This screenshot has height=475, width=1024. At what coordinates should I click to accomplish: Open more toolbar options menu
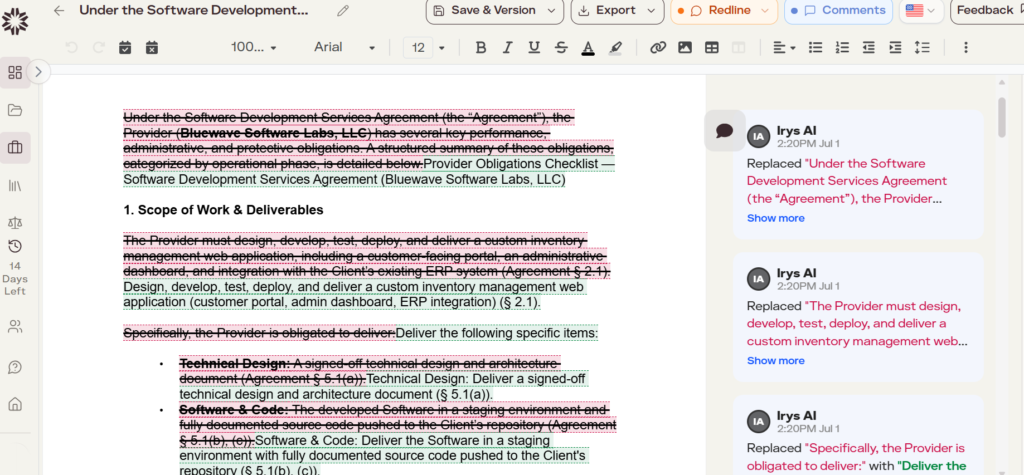click(x=966, y=48)
